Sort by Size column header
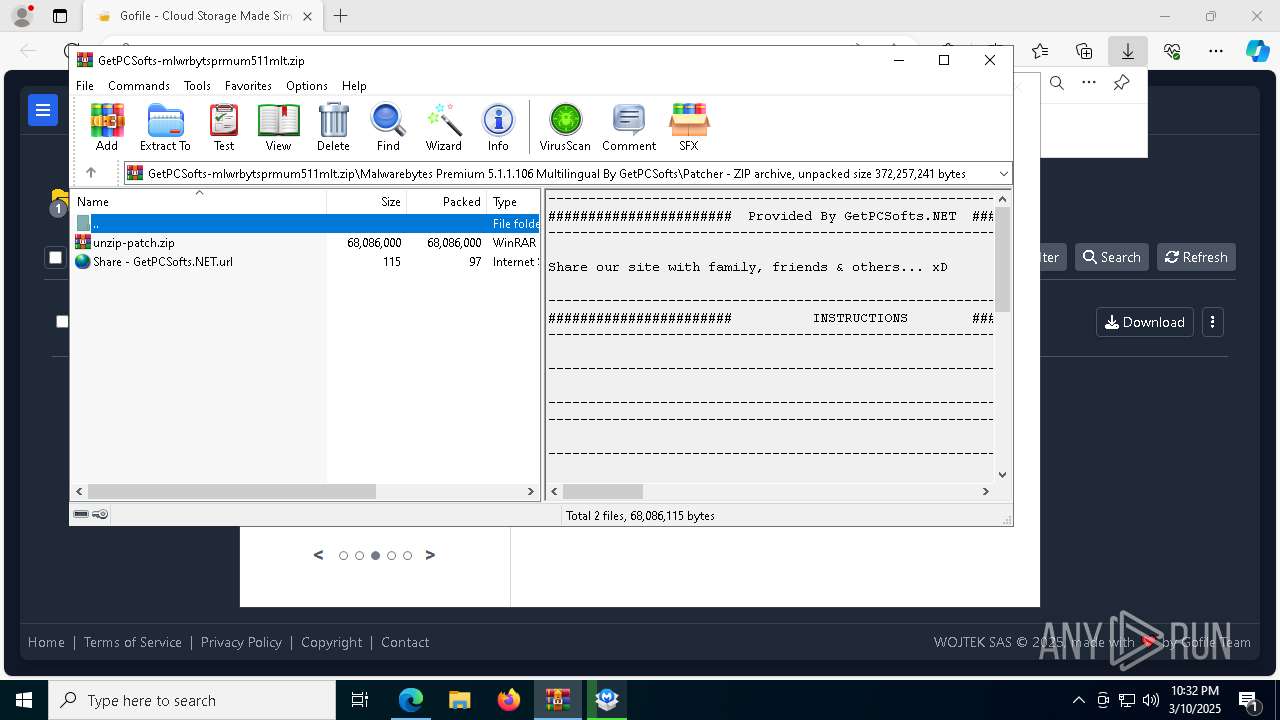1280x720 pixels. (367, 201)
